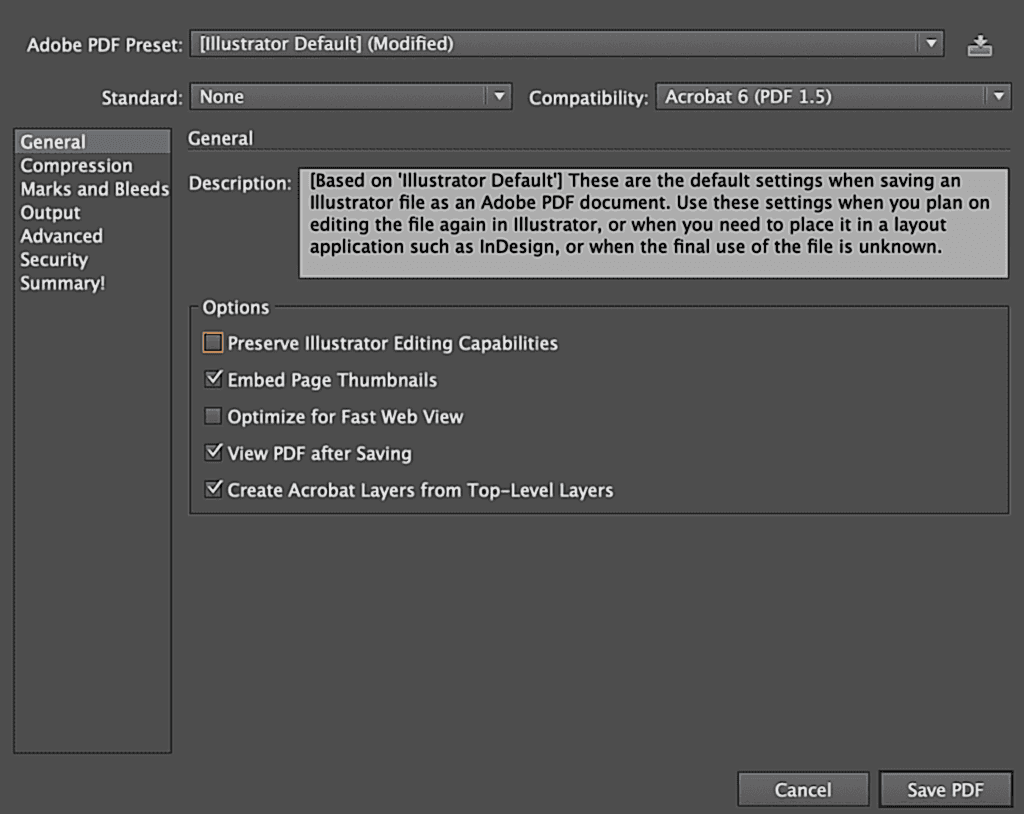Uncheck Embed Page Thumbnails

(x=213, y=380)
